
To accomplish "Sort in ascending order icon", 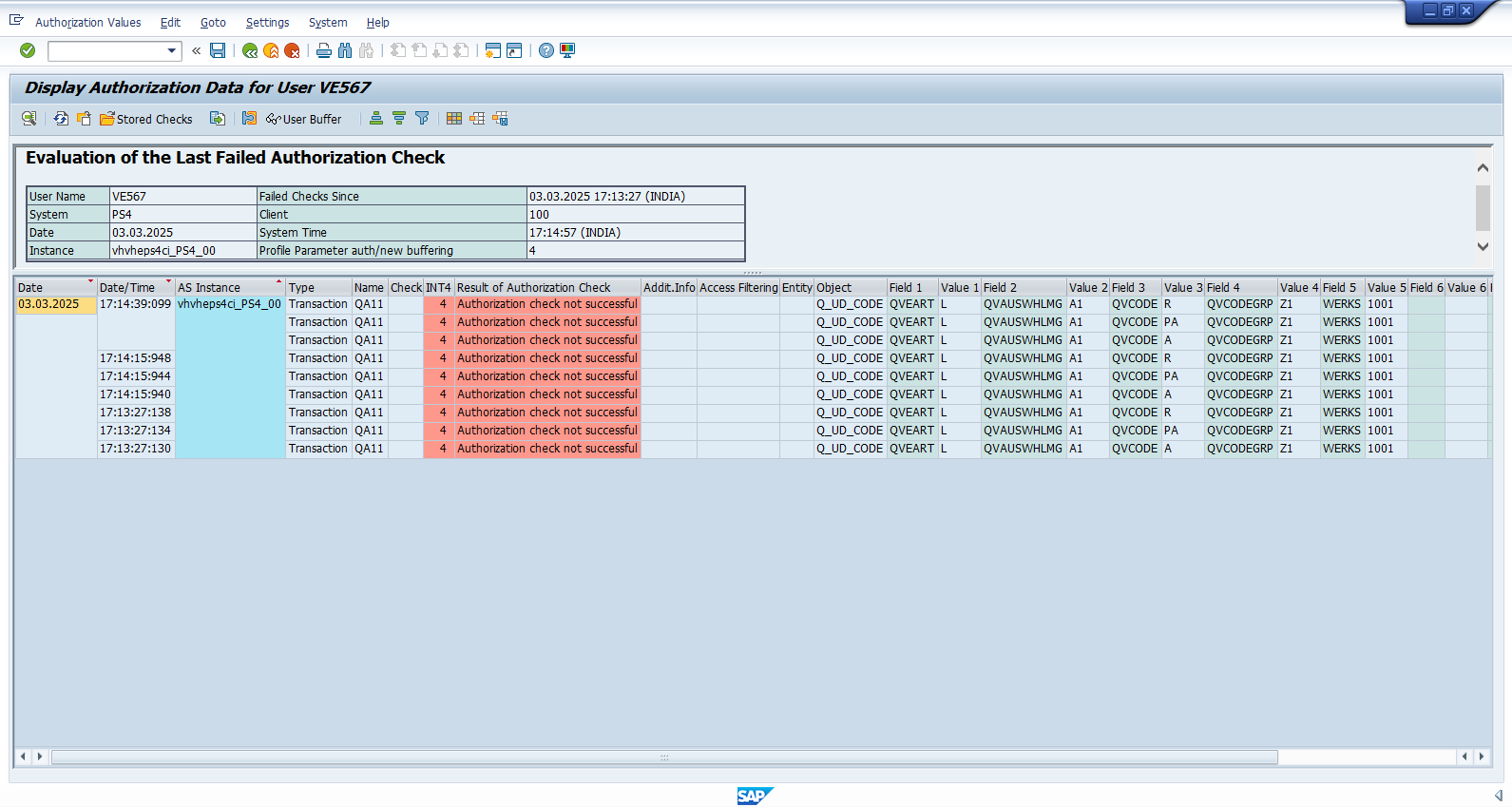I will pos(376,119).
